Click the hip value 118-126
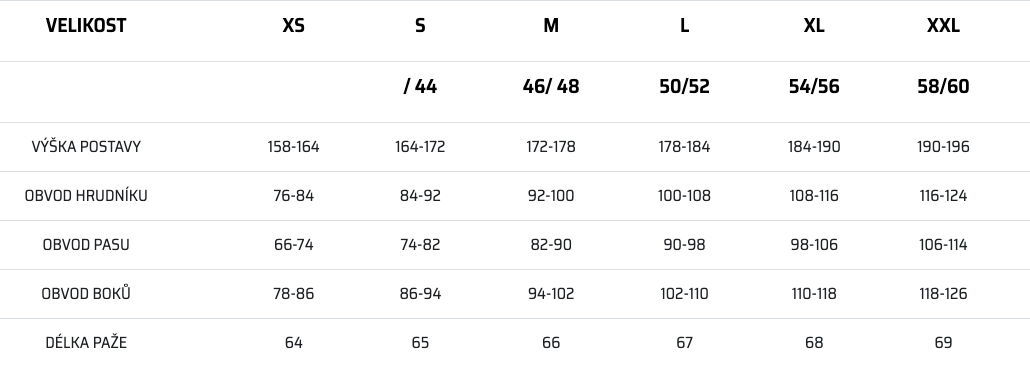 pyautogui.click(x=943, y=293)
